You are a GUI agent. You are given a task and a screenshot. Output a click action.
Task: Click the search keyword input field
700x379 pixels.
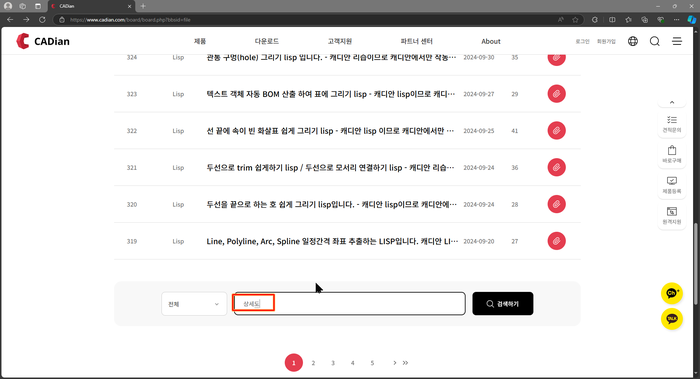[350, 304]
